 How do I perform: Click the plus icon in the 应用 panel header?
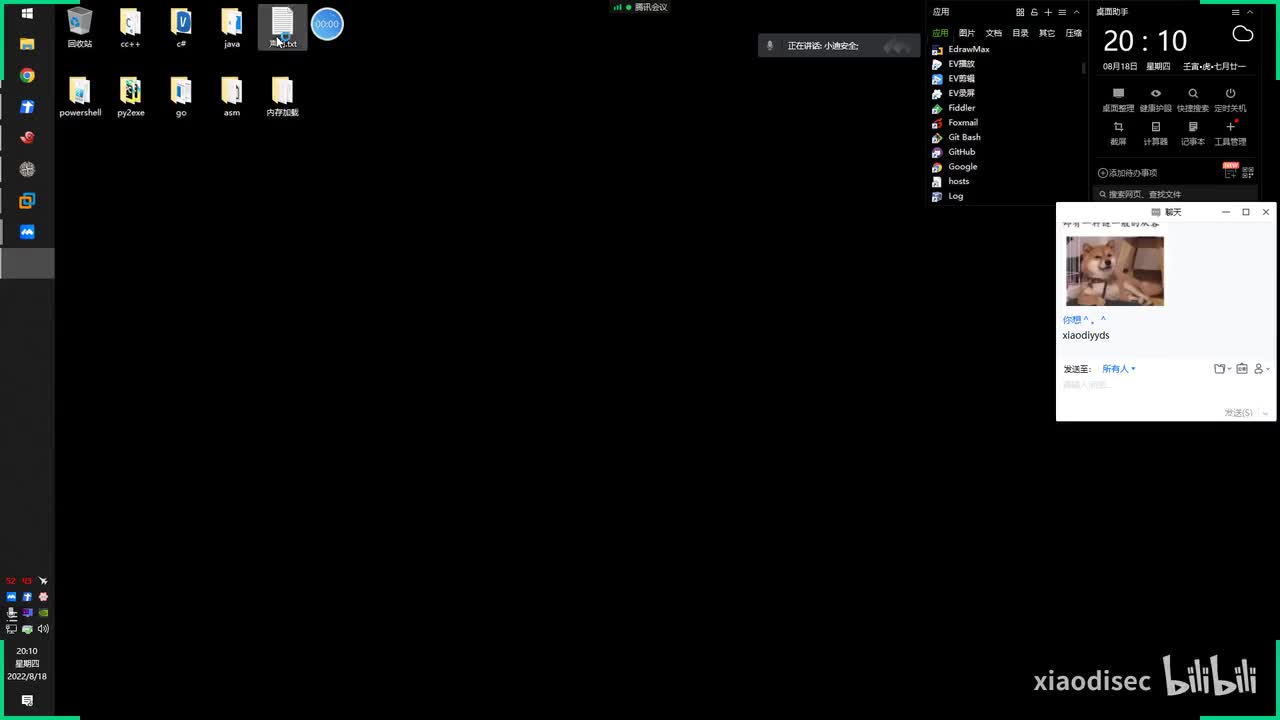pyautogui.click(x=1048, y=12)
